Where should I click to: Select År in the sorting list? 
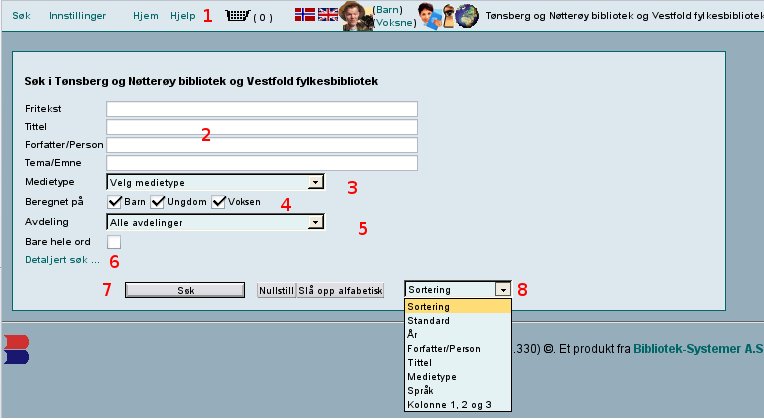point(458,335)
